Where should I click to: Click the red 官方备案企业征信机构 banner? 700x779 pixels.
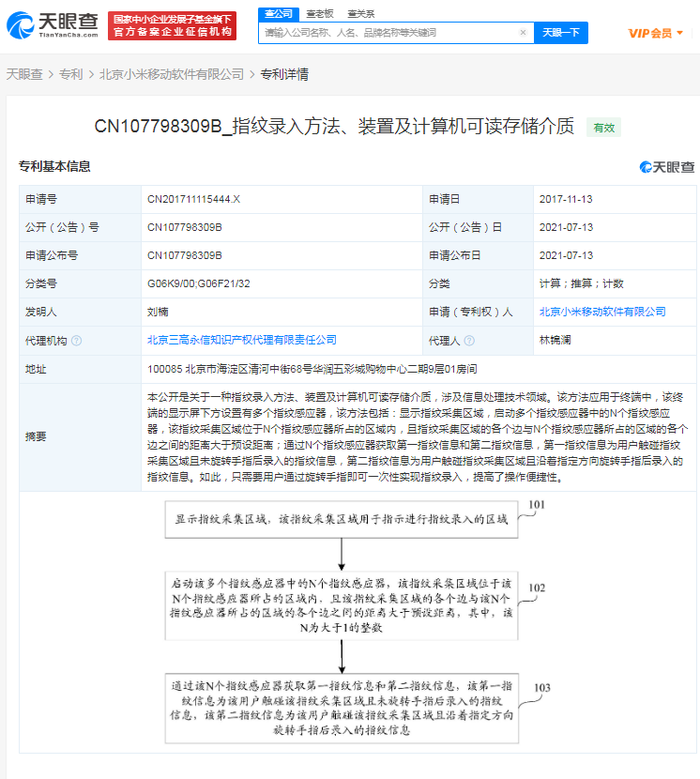pos(172,26)
